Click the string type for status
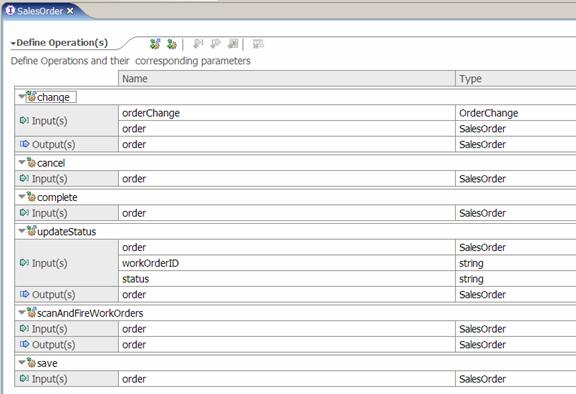 (516, 279)
